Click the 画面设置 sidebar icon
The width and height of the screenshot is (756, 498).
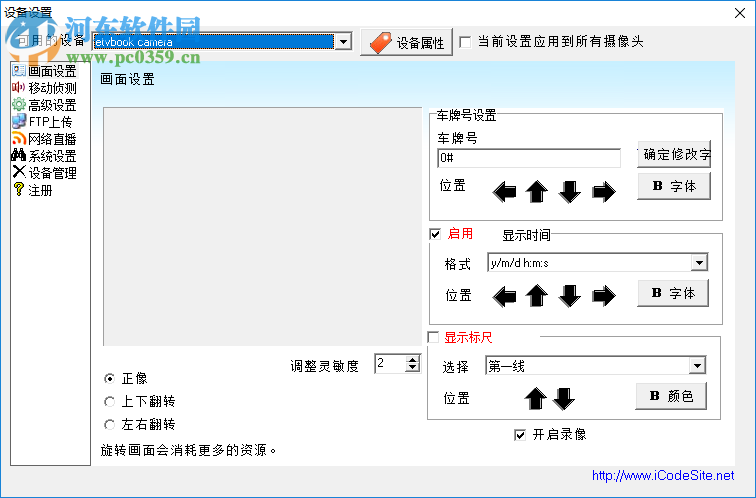tap(19, 71)
